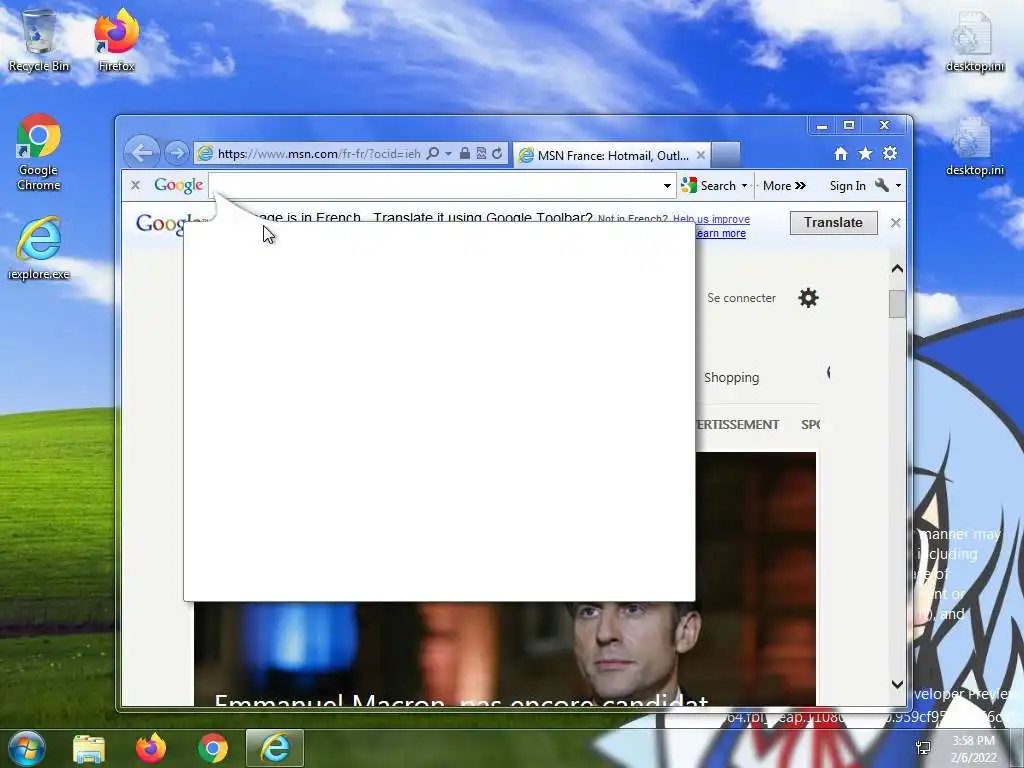Click the Google logo on the toolbar
The height and width of the screenshot is (768, 1024).
(x=178, y=185)
